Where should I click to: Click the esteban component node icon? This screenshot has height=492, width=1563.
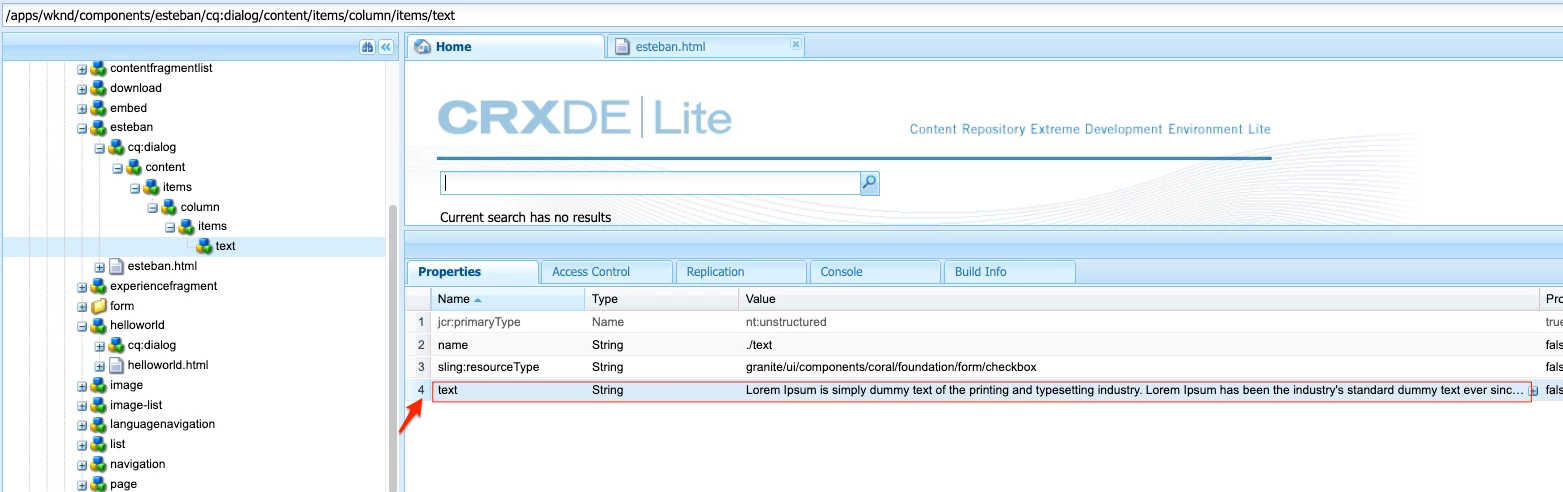click(98, 127)
